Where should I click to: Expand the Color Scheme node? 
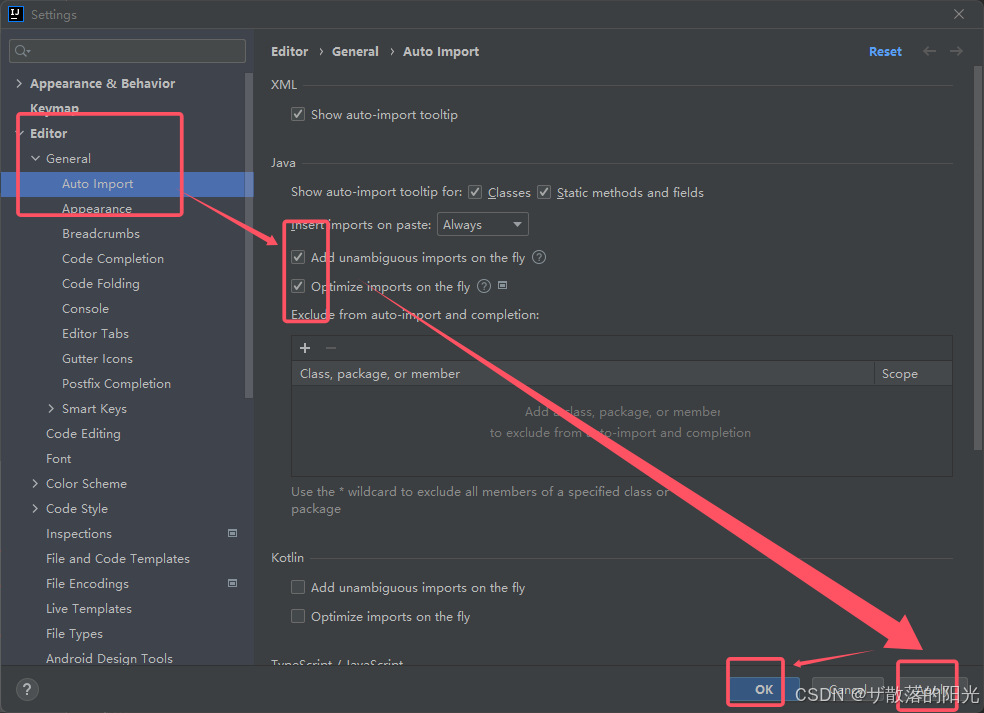click(35, 483)
